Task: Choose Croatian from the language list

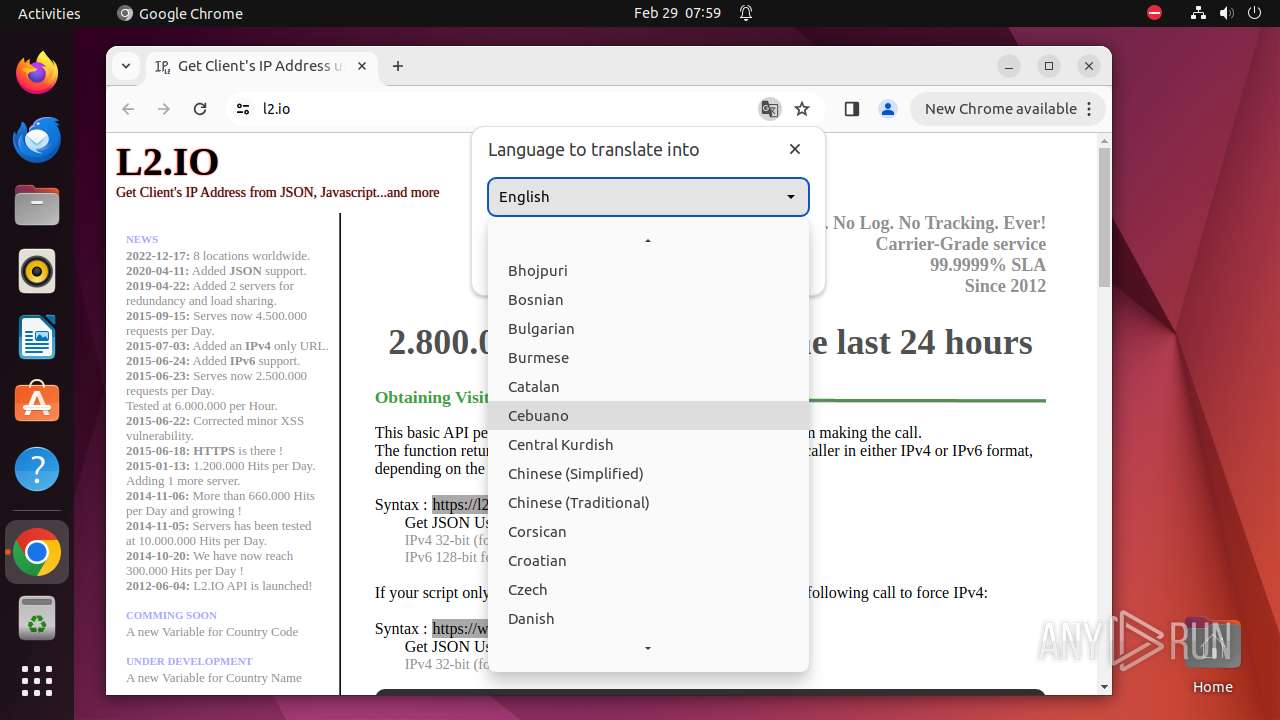Action: [x=648, y=561]
